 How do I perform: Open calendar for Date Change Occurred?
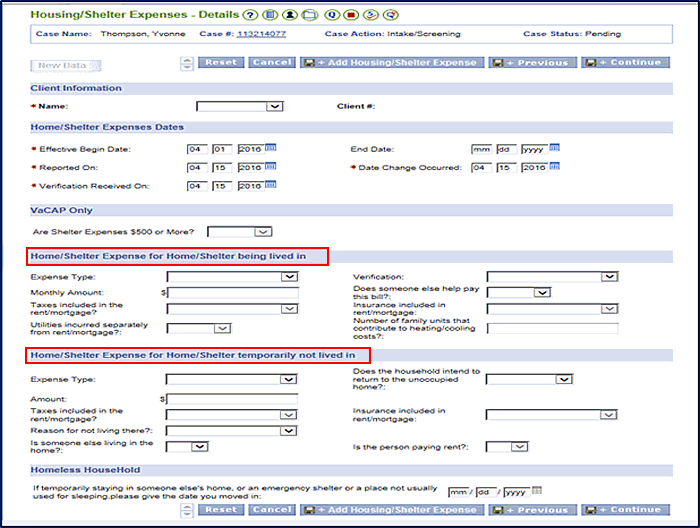pos(554,166)
